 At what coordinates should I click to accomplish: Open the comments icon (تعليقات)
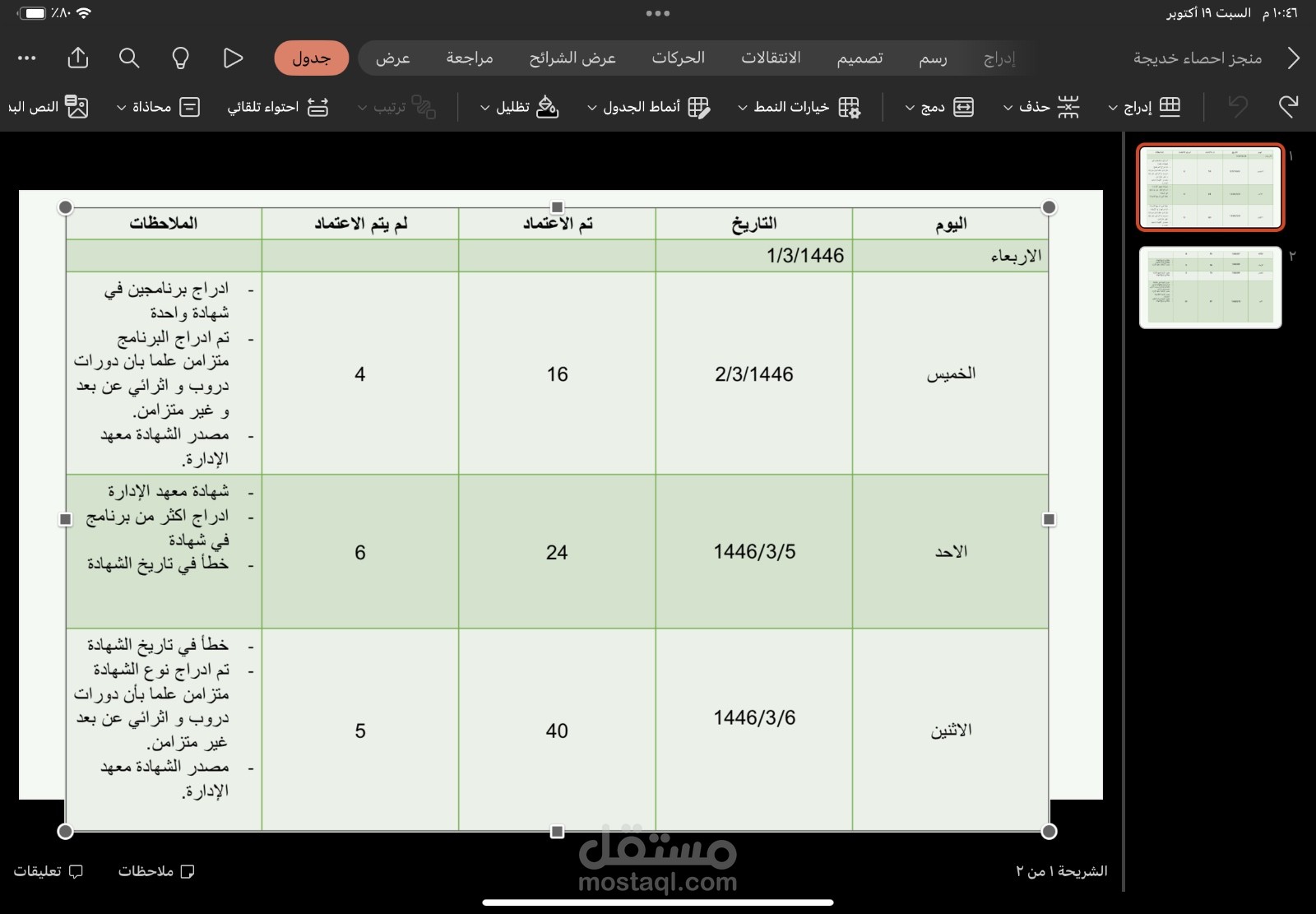[75, 871]
